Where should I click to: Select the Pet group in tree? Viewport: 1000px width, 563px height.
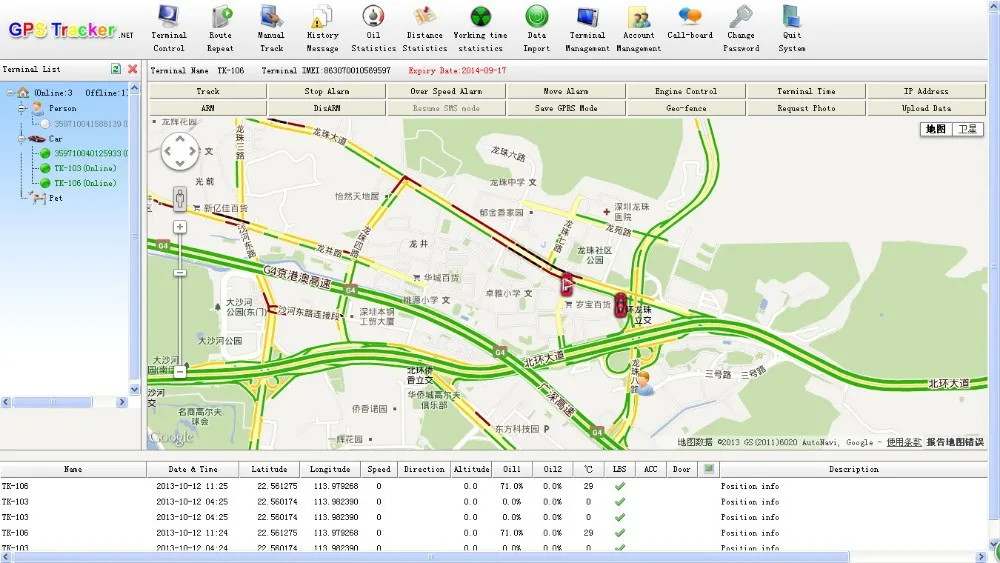(55, 198)
